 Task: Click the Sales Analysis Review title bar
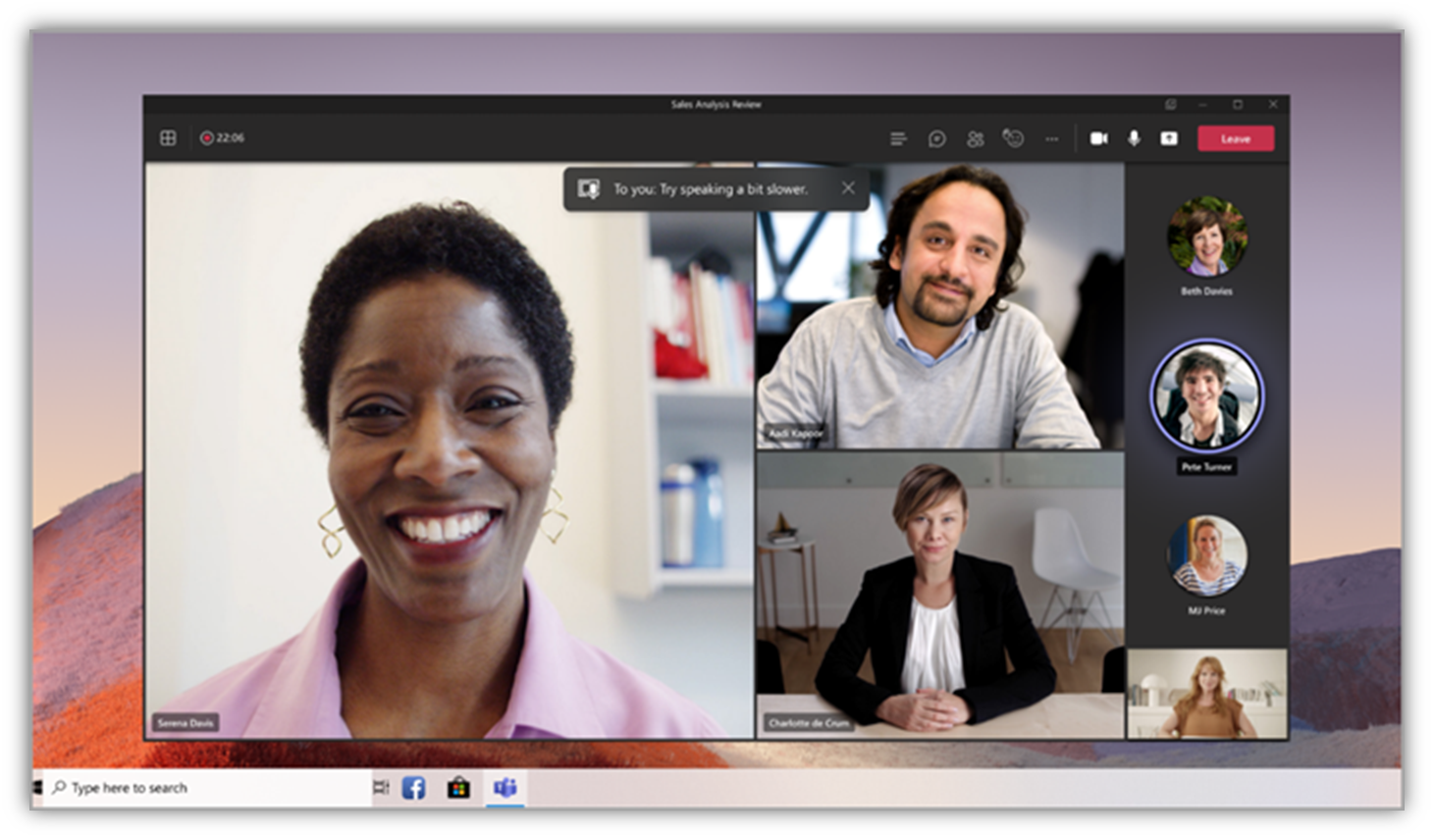tap(716, 104)
